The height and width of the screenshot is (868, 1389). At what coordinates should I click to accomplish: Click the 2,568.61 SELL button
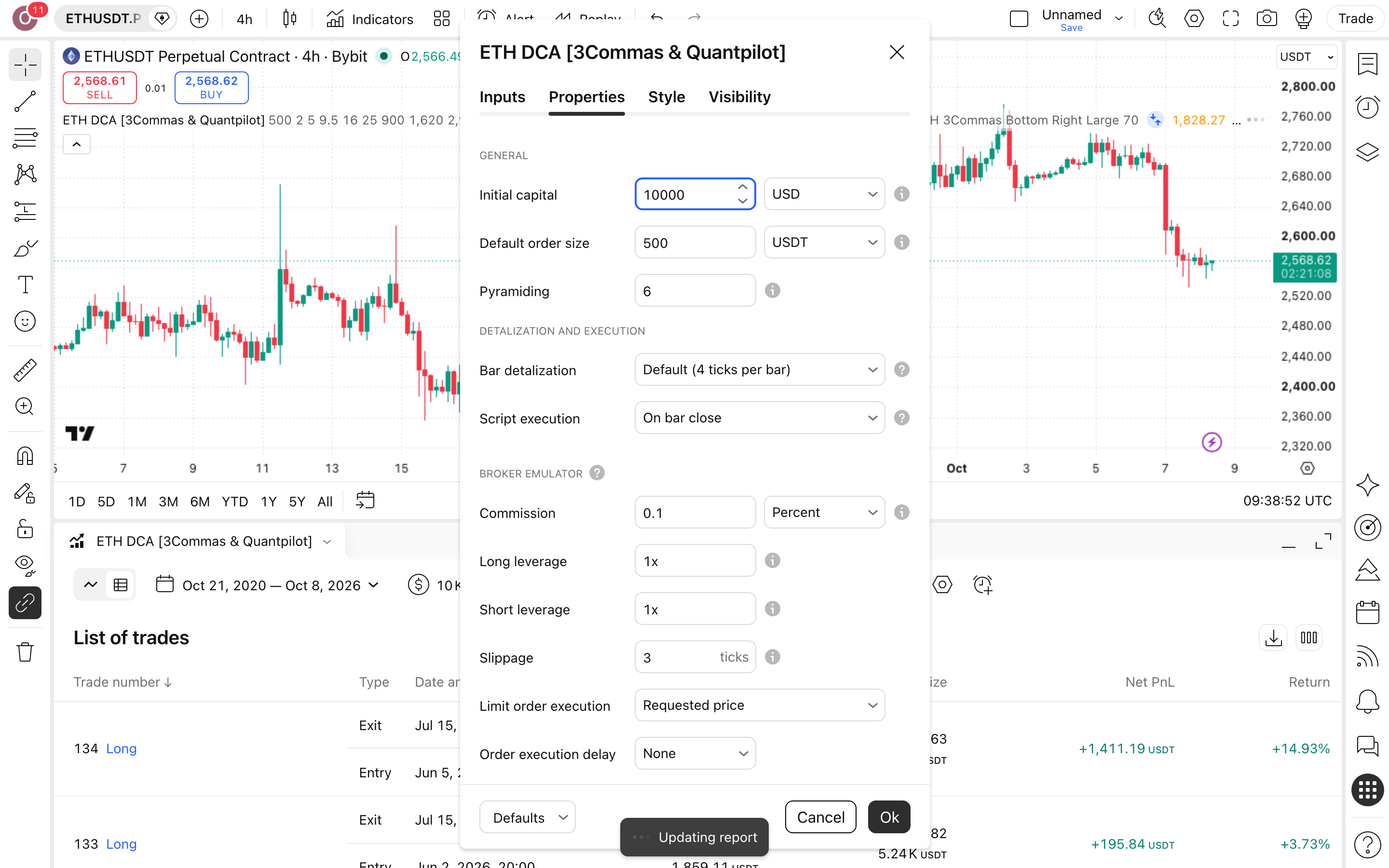click(99, 87)
